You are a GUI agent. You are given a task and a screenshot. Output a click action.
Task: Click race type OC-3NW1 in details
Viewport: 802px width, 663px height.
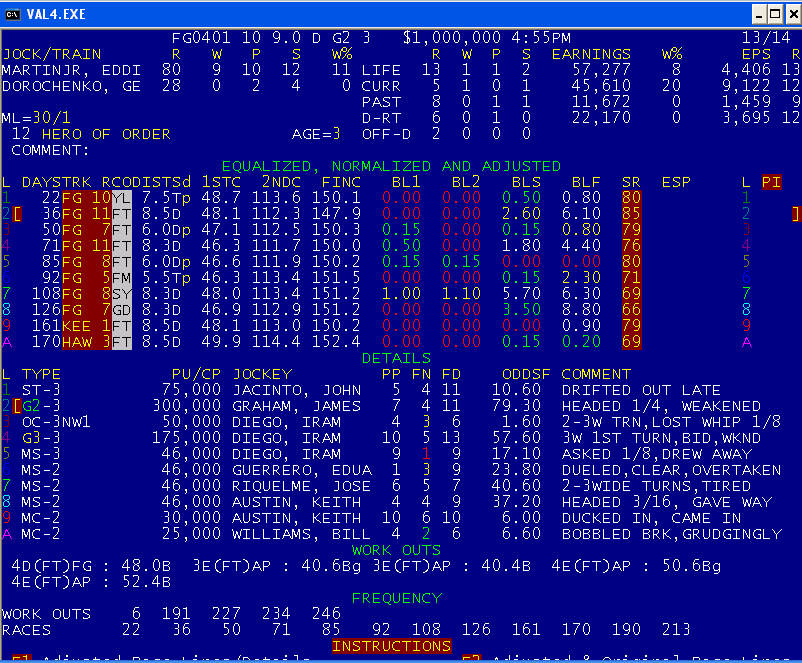point(56,422)
